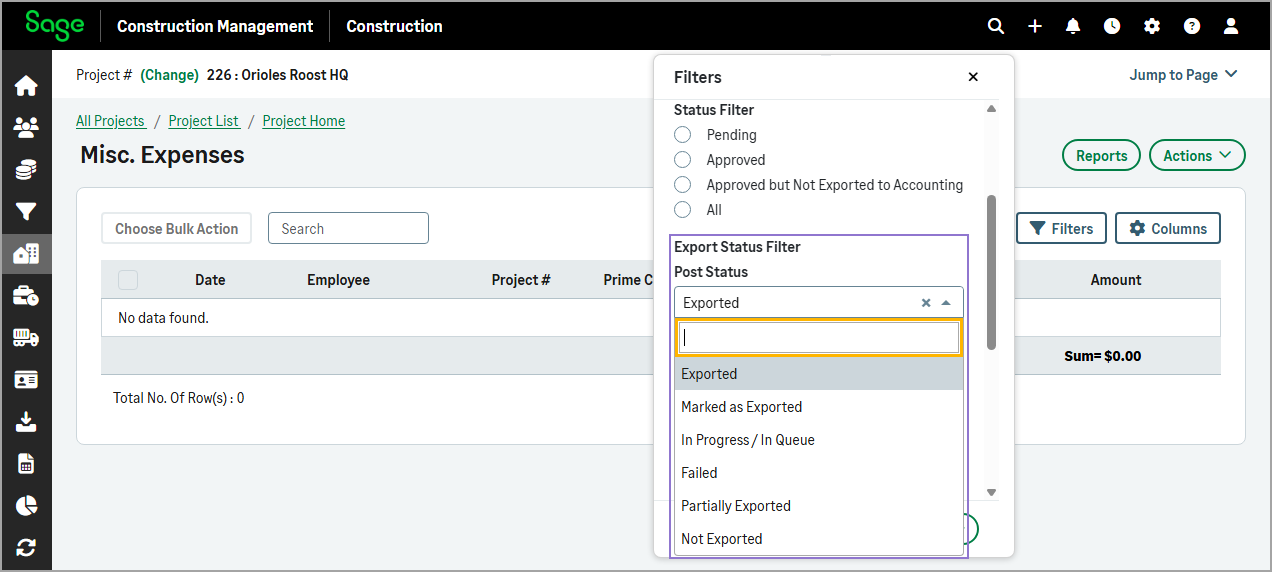Viewport: 1272px width, 572px height.
Task: Open the notifications bell icon
Action: (1073, 26)
